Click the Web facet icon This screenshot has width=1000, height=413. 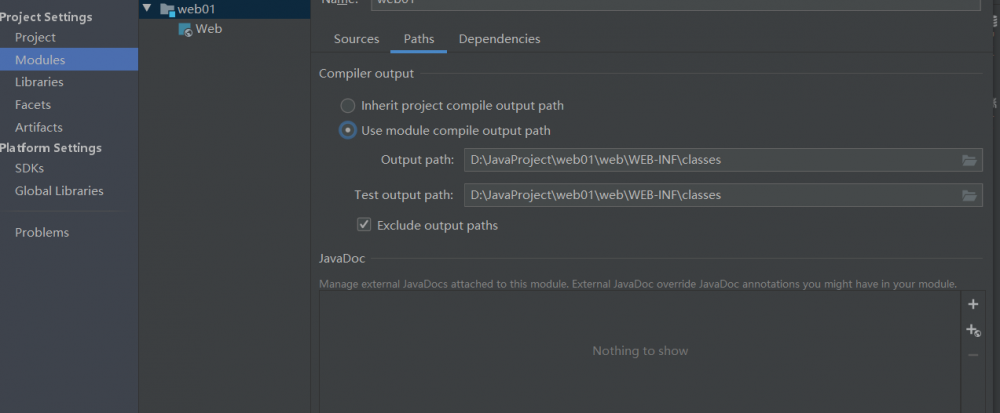pos(185,30)
